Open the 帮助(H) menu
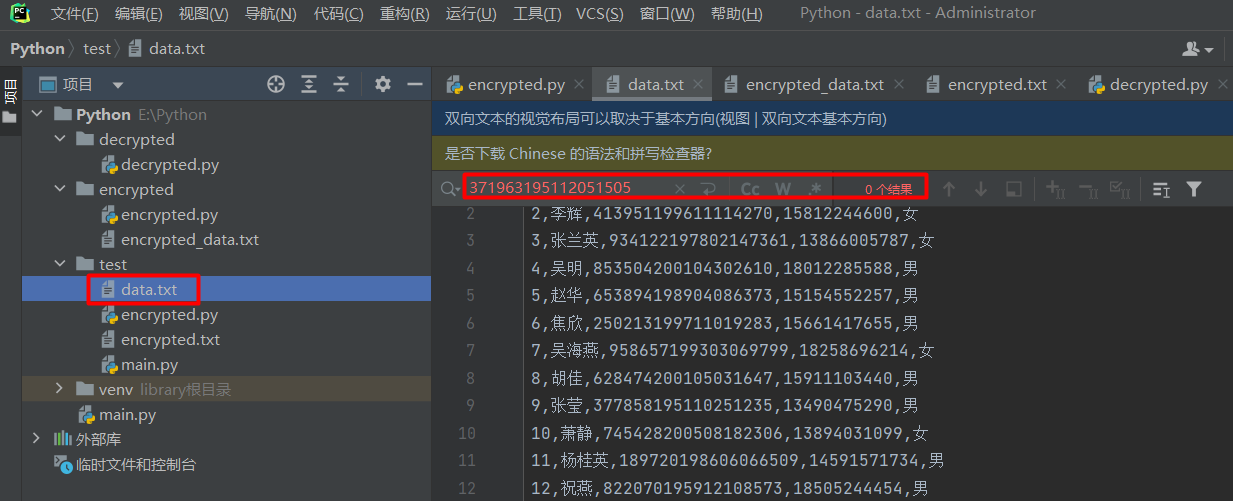 point(736,14)
